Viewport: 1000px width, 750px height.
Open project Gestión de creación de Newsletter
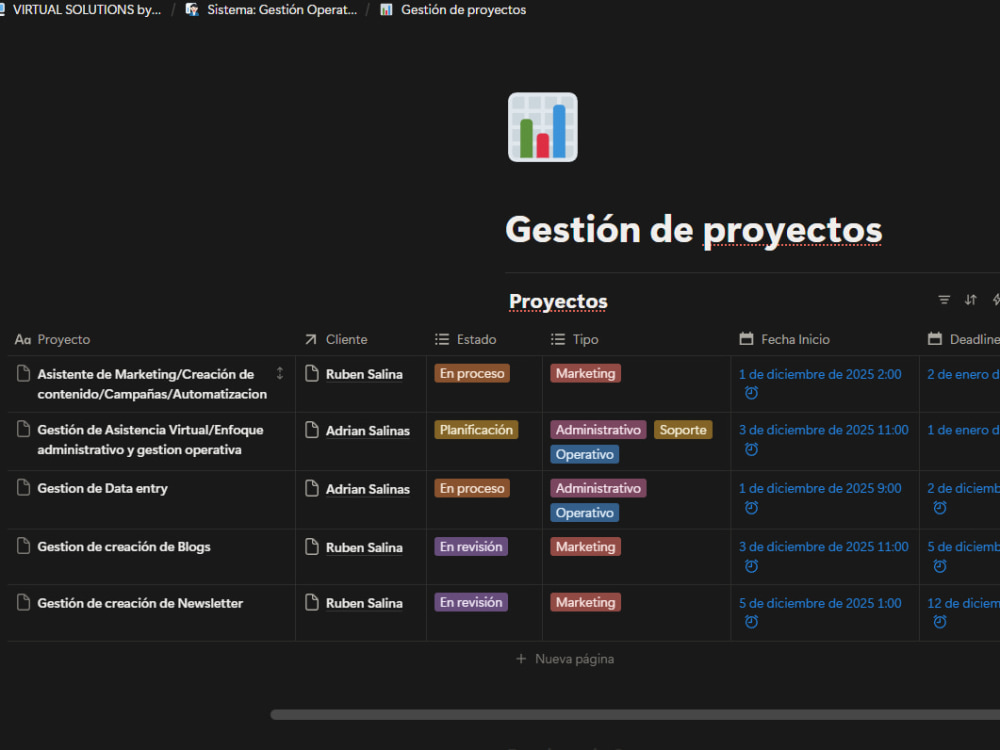point(140,603)
